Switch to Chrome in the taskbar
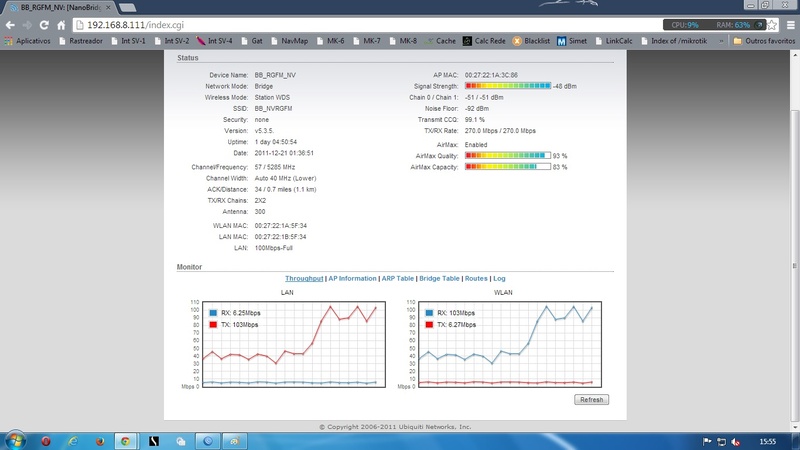The width and height of the screenshot is (800, 450). click(x=126, y=441)
